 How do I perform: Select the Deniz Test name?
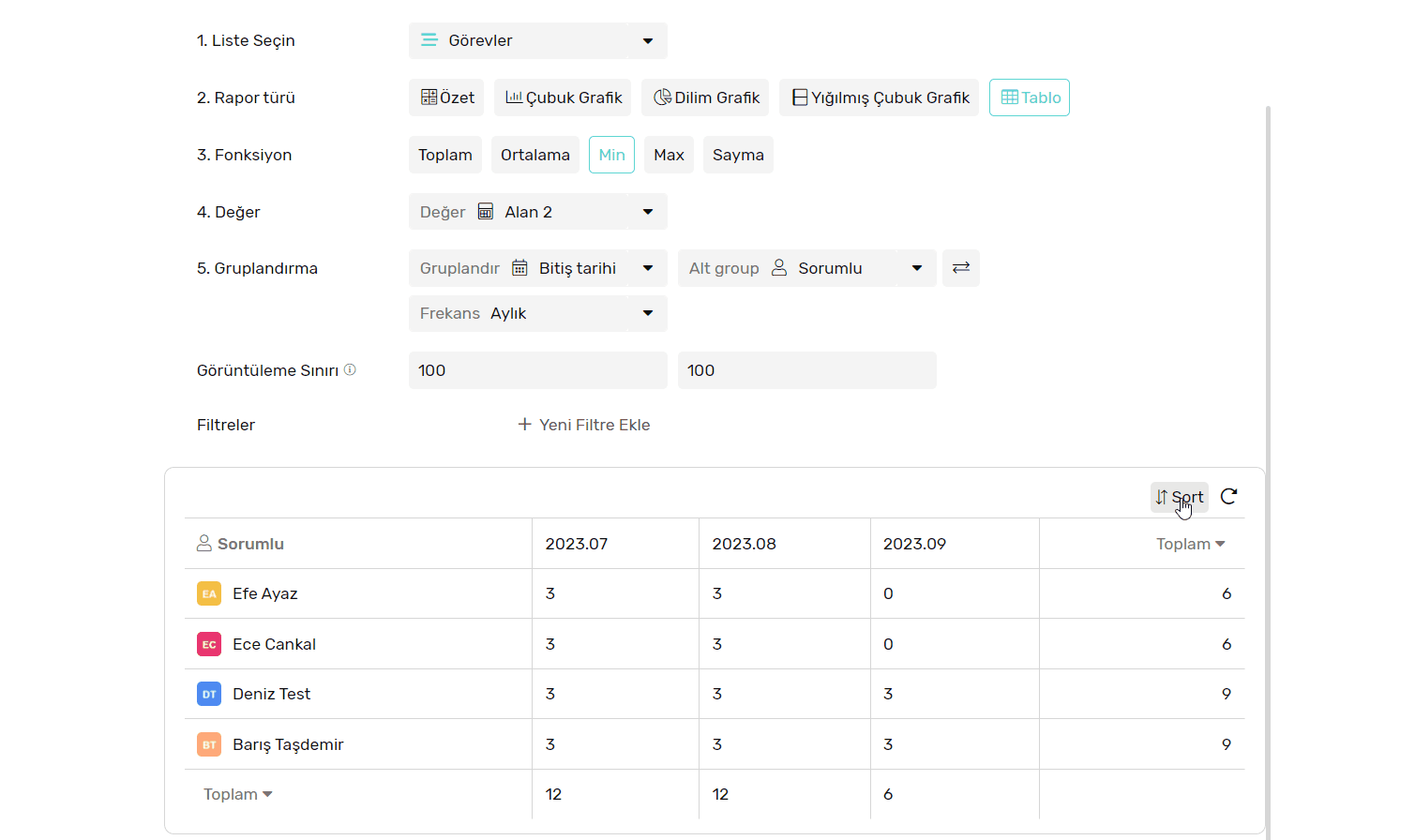pos(272,694)
